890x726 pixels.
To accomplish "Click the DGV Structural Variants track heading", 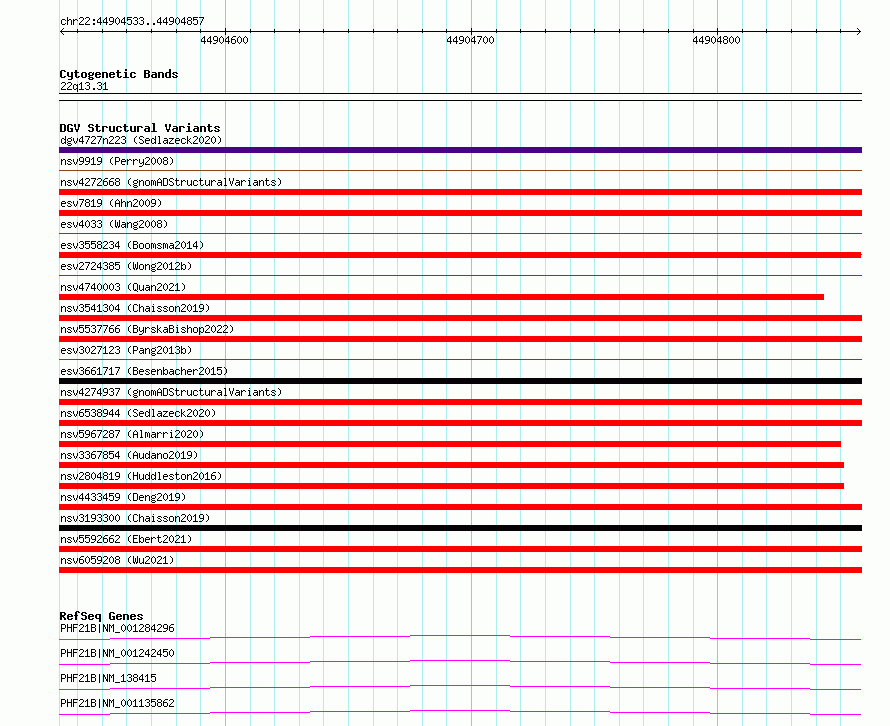I will click(x=140, y=128).
